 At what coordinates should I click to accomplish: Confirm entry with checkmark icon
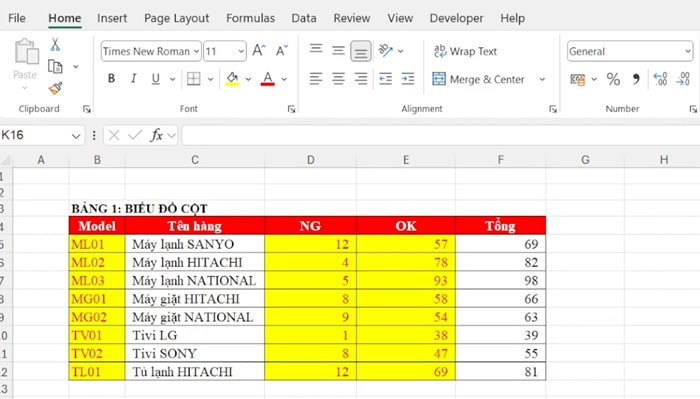[x=135, y=135]
